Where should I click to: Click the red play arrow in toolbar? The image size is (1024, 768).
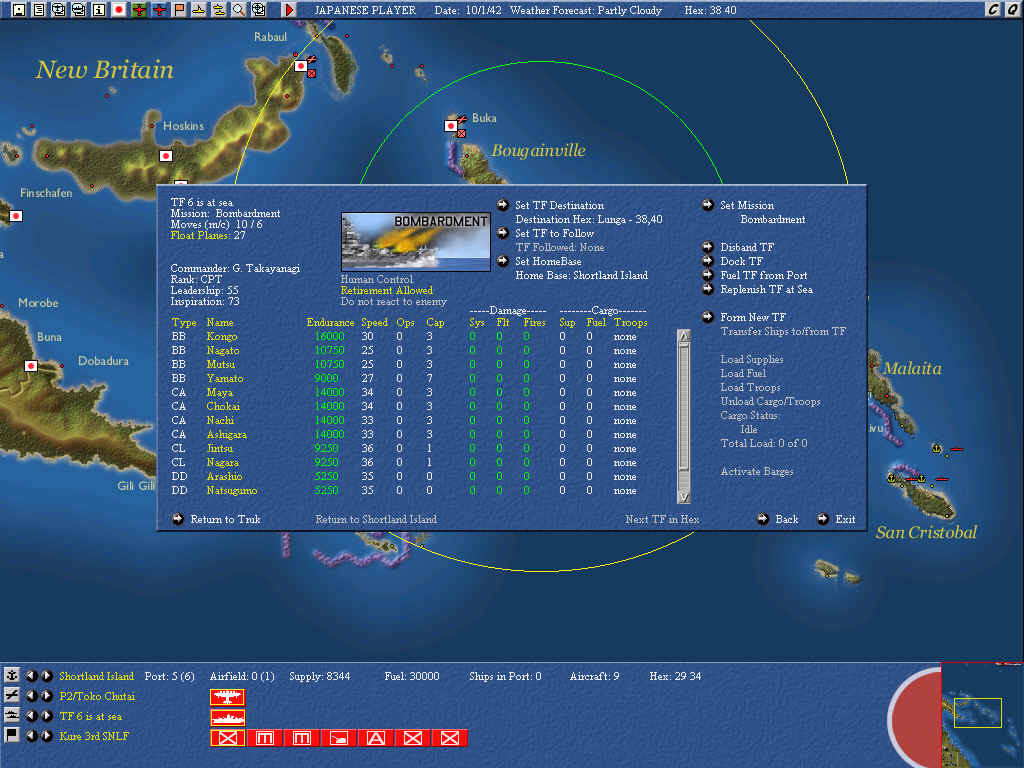pyautogui.click(x=290, y=9)
